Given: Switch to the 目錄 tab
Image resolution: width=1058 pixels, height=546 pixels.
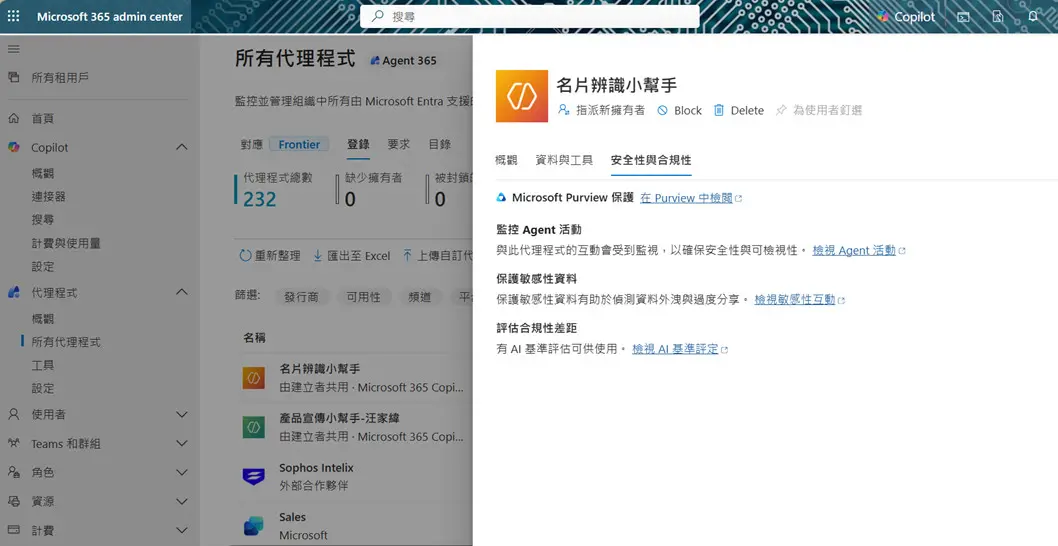Looking at the screenshot, I should (440, 144).
